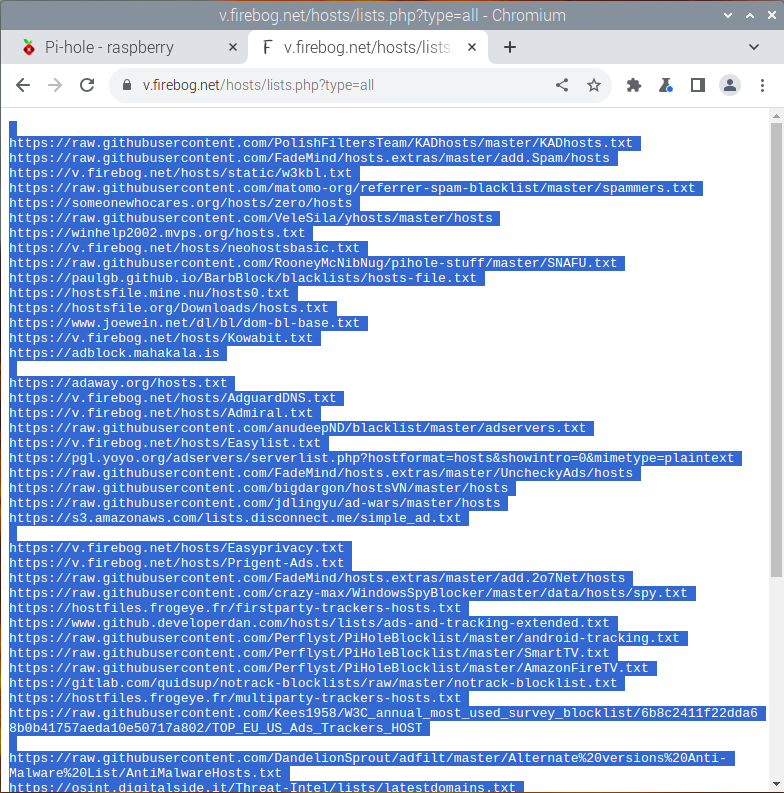Click the KADhosts.txt URL line
This screenshot has width=784, height=793.
[321, 143]
